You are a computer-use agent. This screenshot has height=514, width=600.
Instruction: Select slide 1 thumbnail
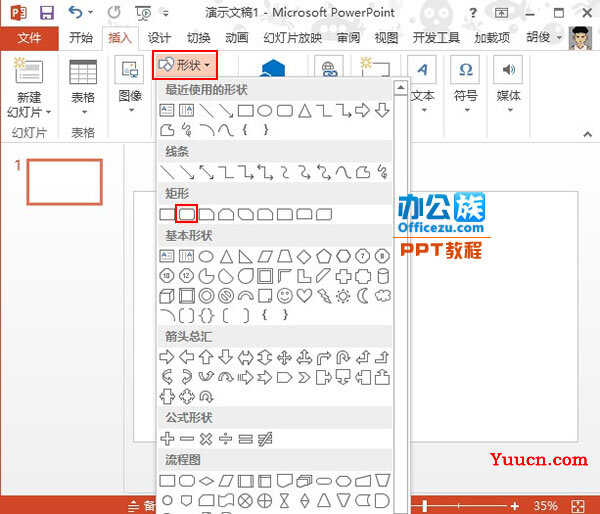pyautogui.click(x=64, y=182)
